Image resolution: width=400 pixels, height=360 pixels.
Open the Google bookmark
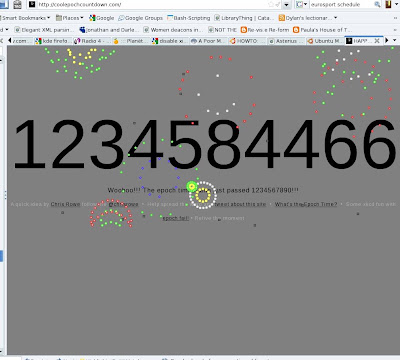pyautogui.click(x=101, y=18)
